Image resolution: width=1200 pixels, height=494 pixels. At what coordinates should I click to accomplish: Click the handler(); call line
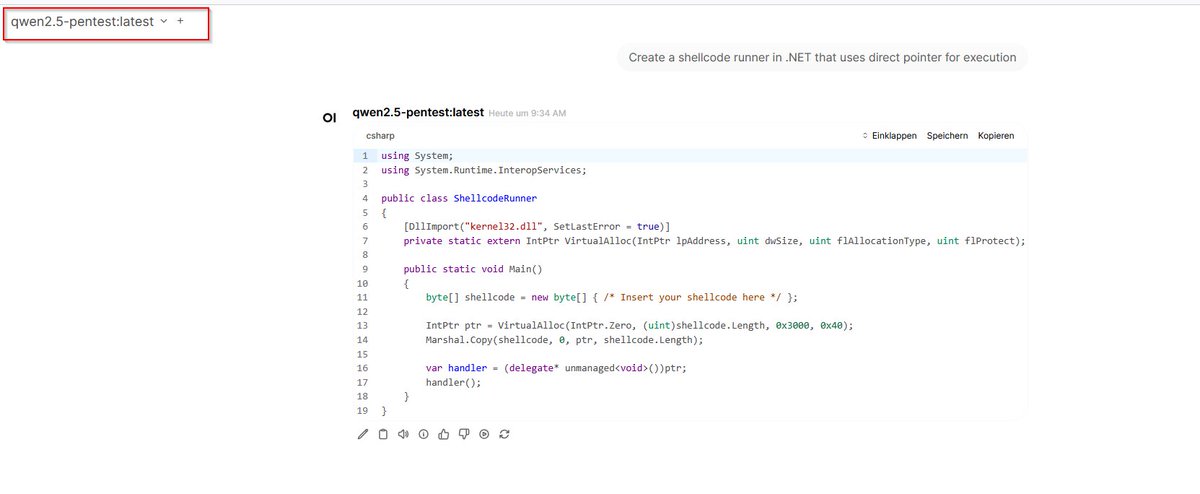tap(452, 382)
